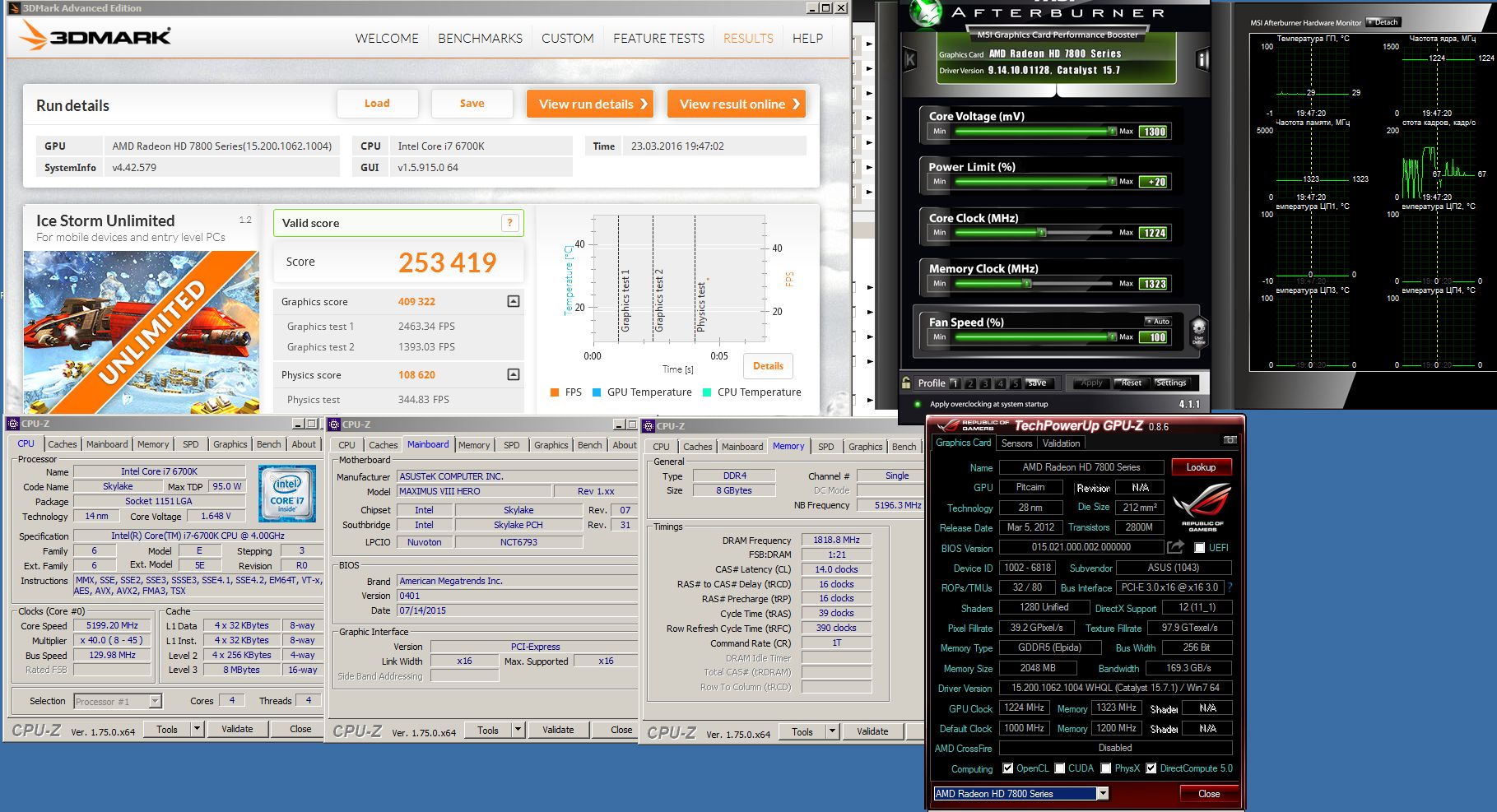Click the Mainboard CPU-Z window title icon
The image size is (1497, 812).
(x=334, y=425)
